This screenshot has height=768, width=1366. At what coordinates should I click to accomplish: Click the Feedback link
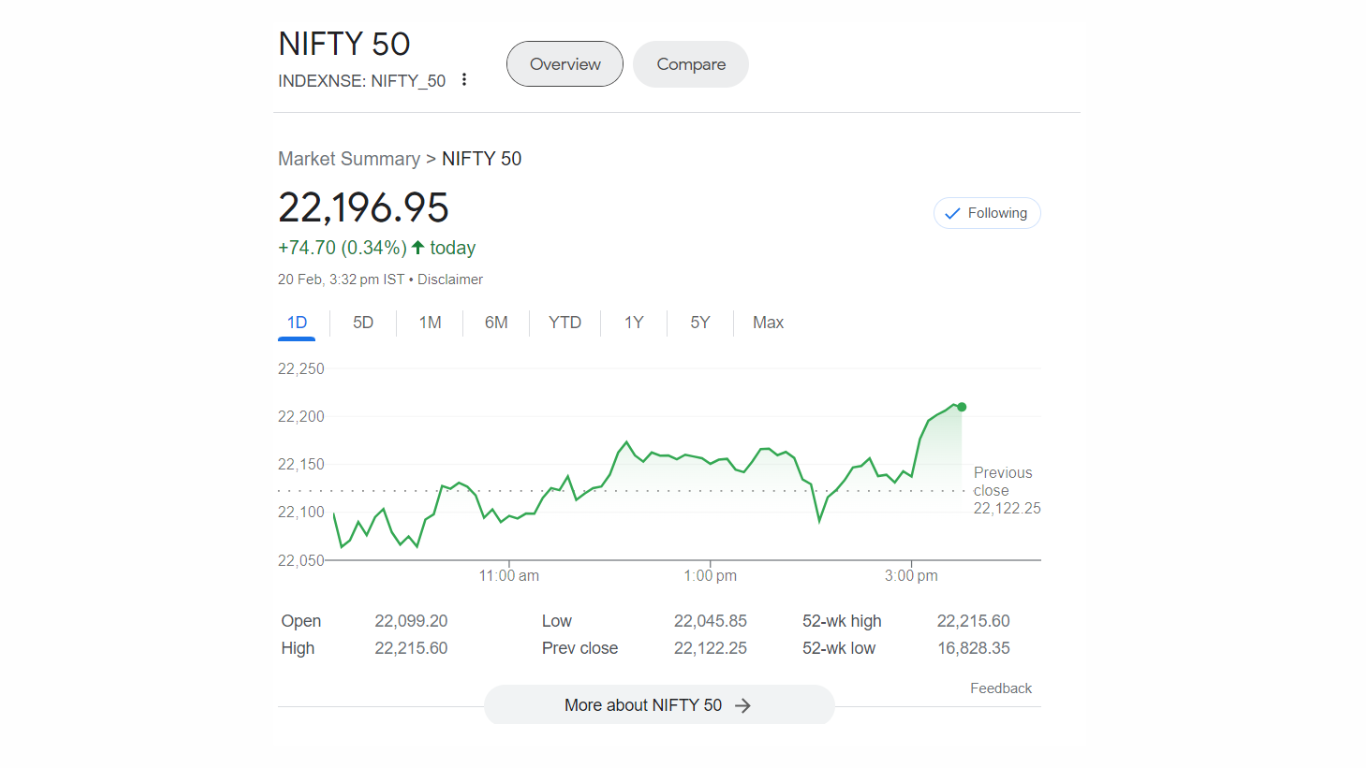(1001, 688)
